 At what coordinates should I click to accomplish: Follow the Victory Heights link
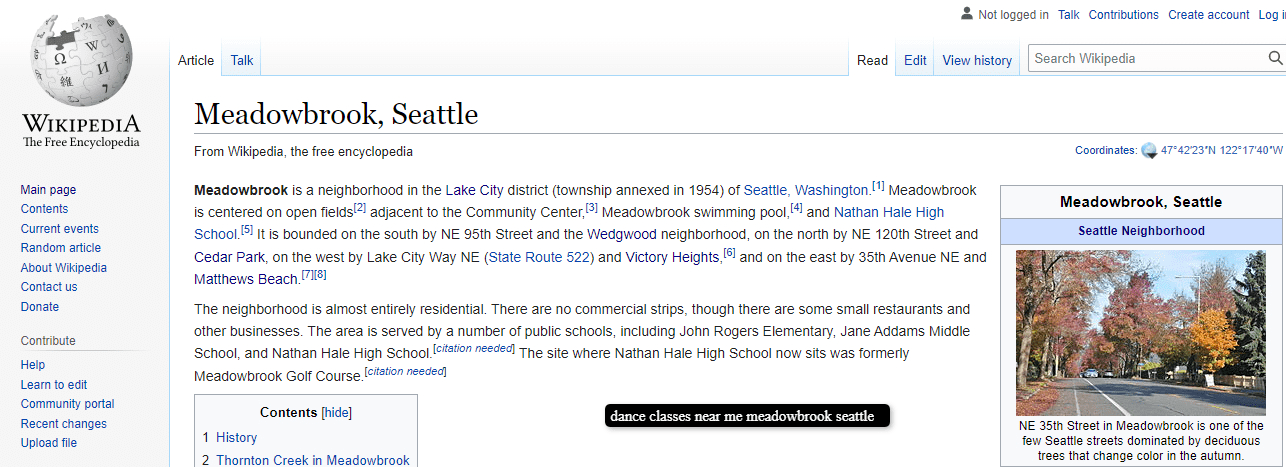point(673,257)
